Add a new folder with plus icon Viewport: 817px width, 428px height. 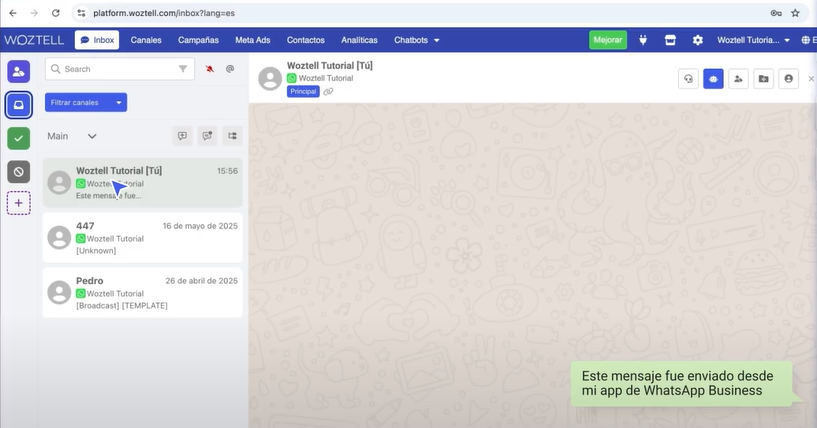19,203
